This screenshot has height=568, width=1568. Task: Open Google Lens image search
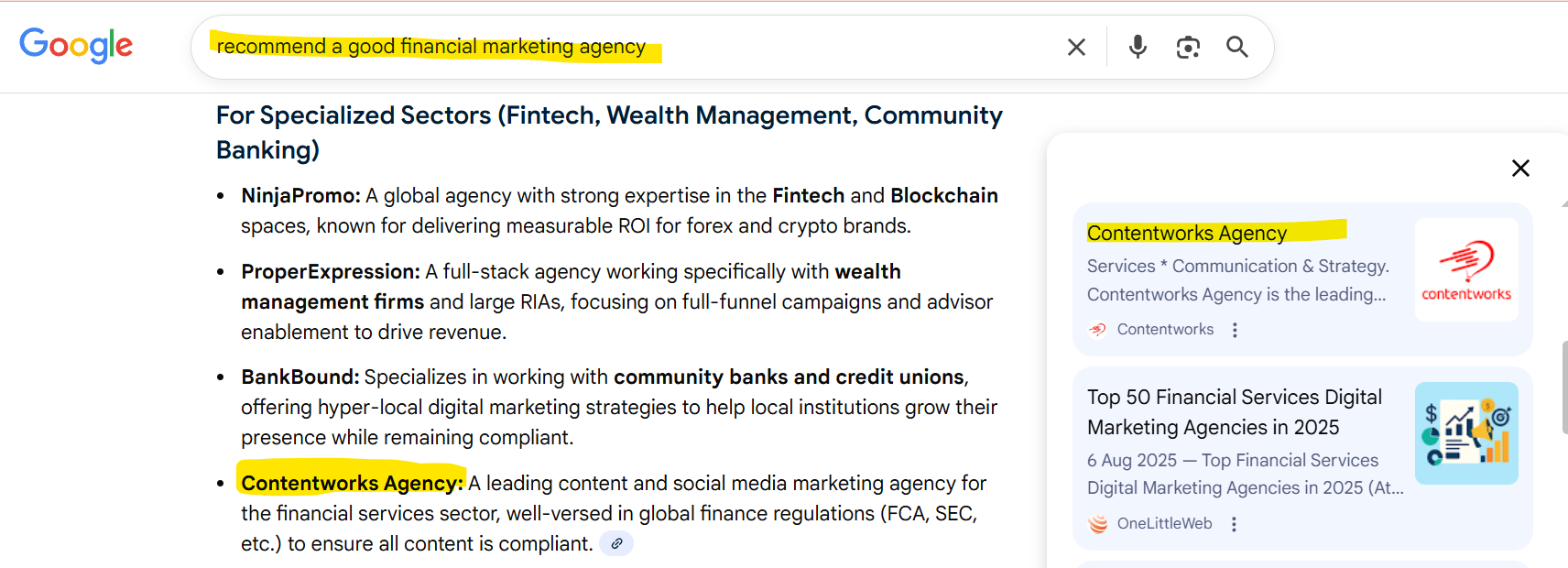[x=1188, y=47]
